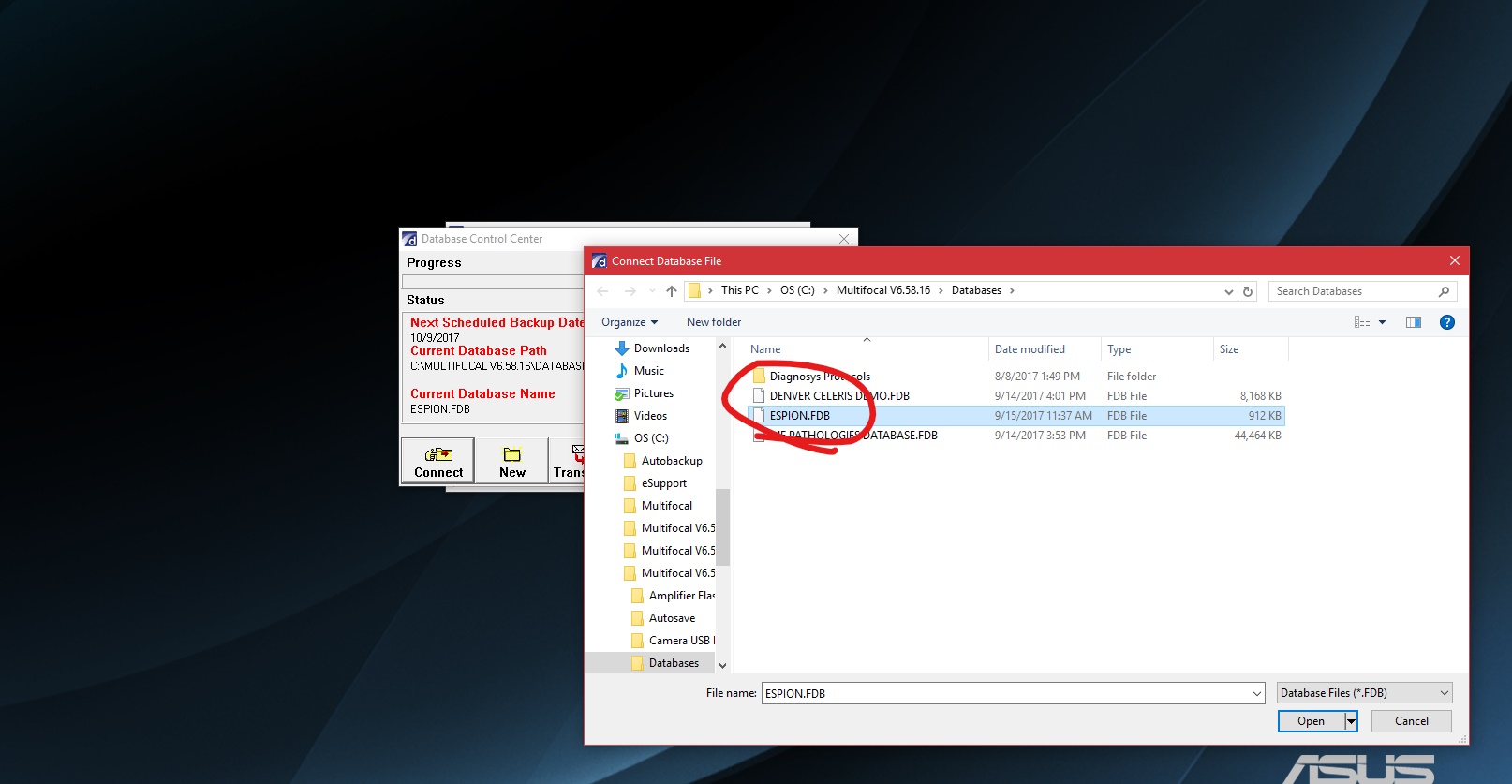Viewport: 1512px width, 784px height.
Task: Select Autosave folder in tree
Action: click(672, 618)
